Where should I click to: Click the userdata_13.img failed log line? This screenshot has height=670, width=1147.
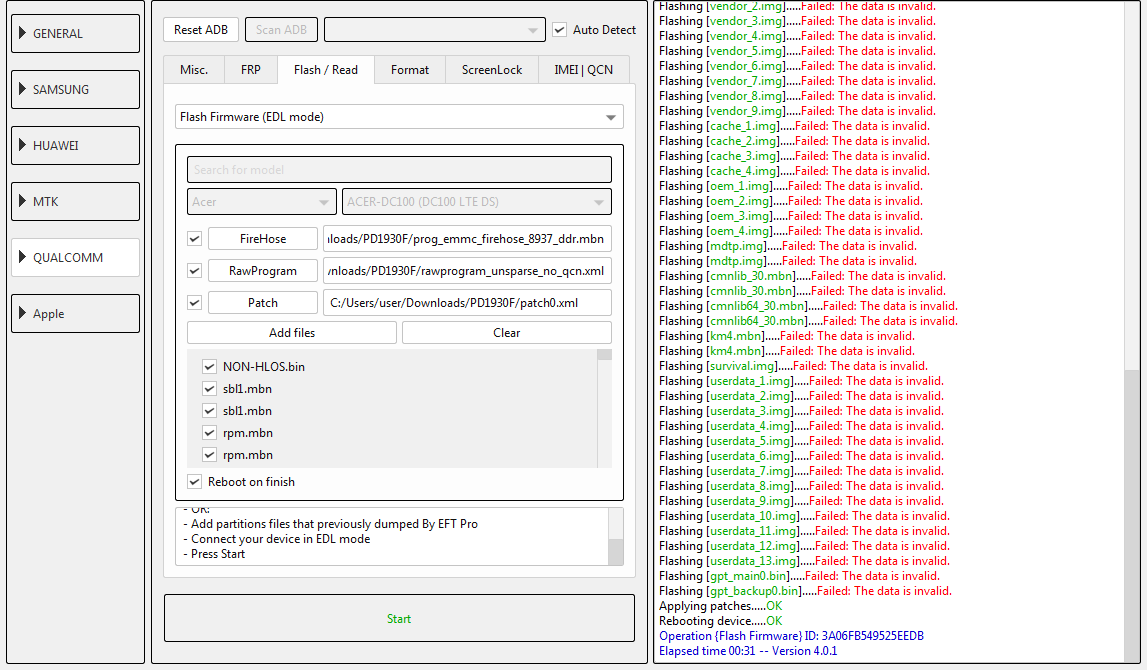(x=804, y=561)
